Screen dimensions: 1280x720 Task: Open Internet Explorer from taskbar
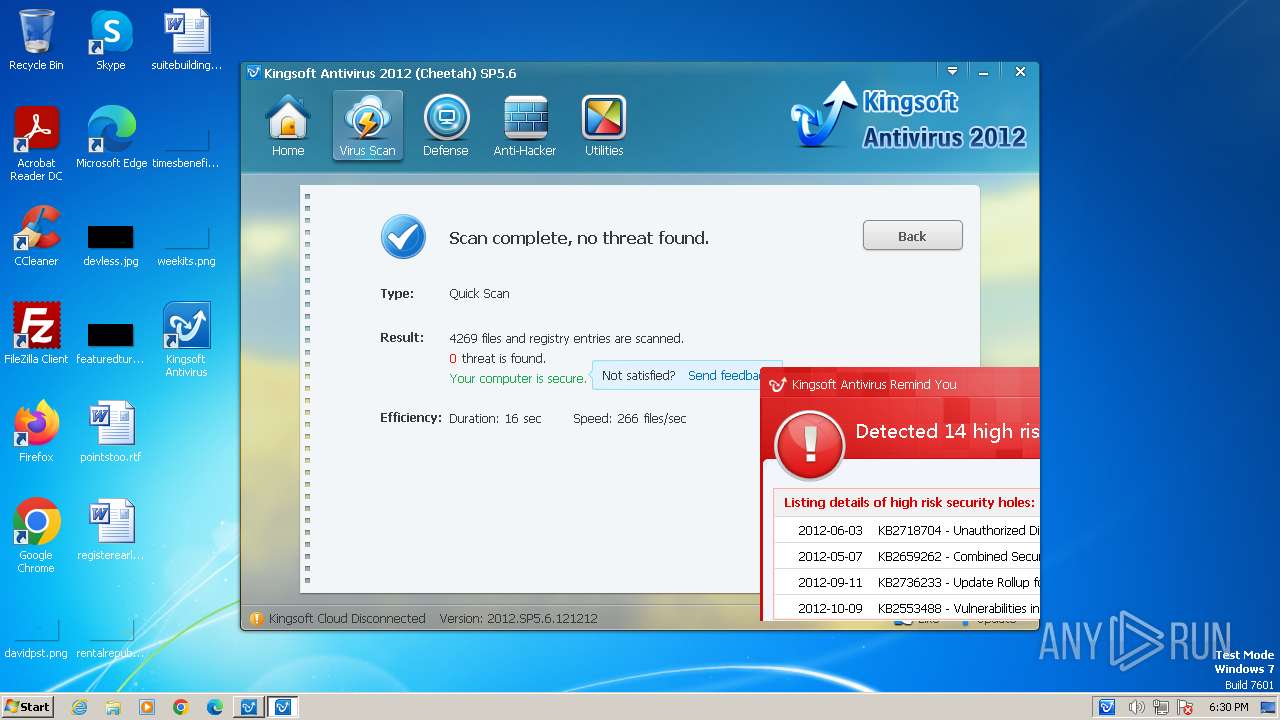pos(79,707)
